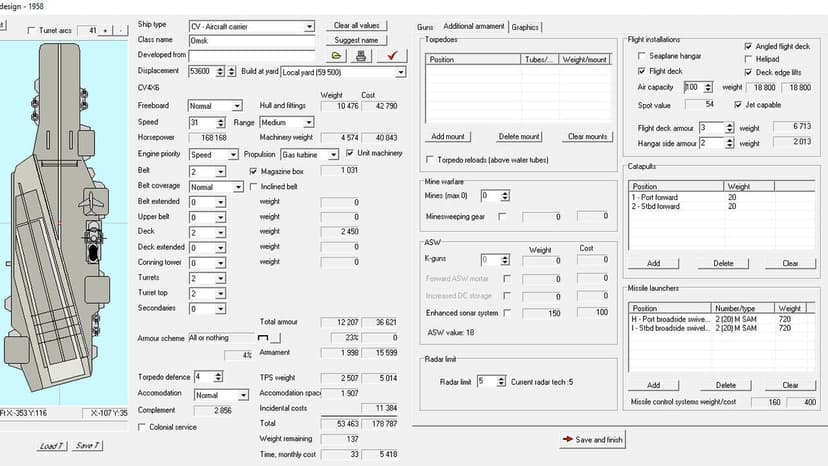Open the Propulsion dropdown
Screen dimensions: 828x466
[333, 155]
